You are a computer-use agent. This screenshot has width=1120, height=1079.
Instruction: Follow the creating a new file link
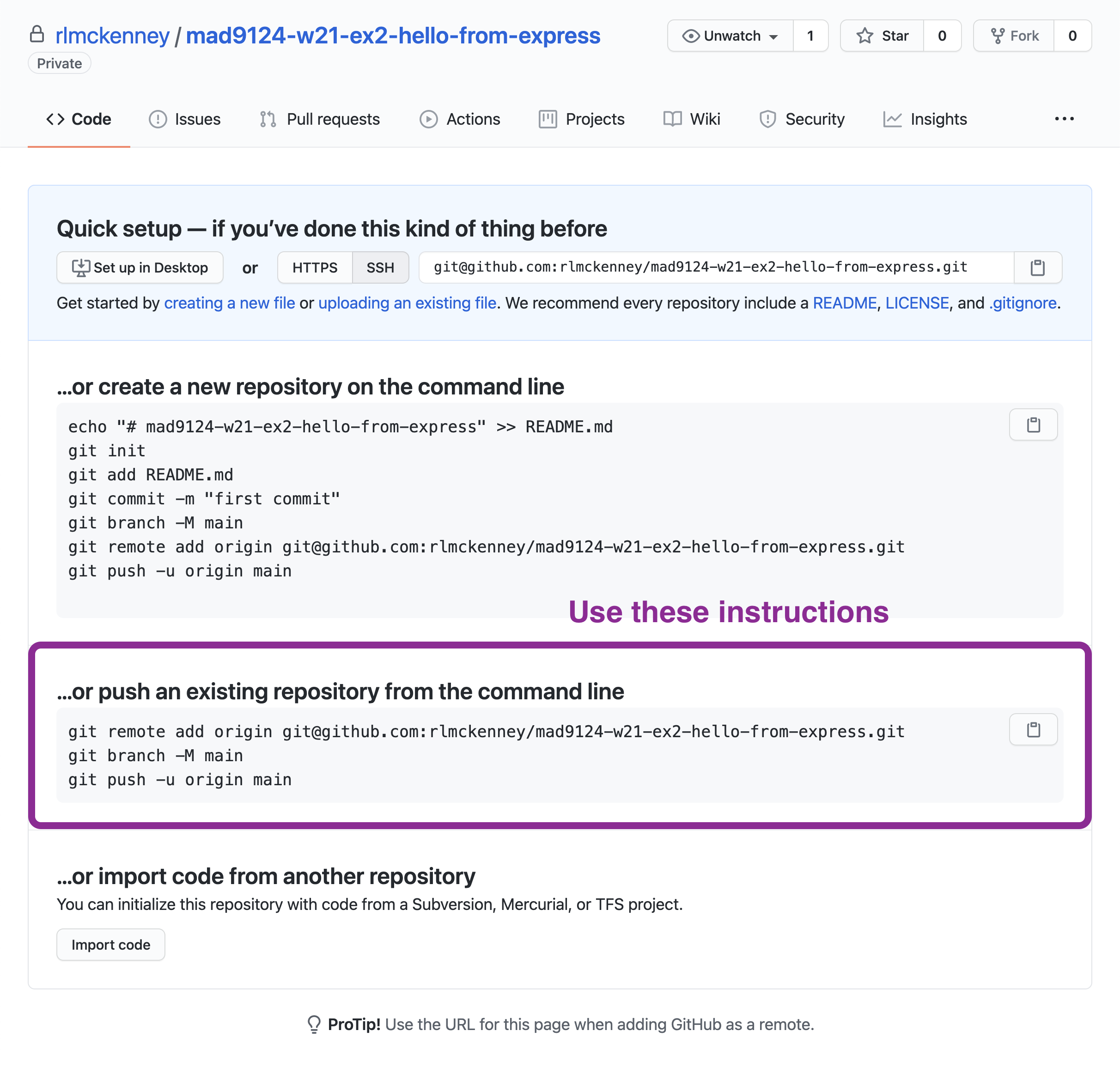230,303
